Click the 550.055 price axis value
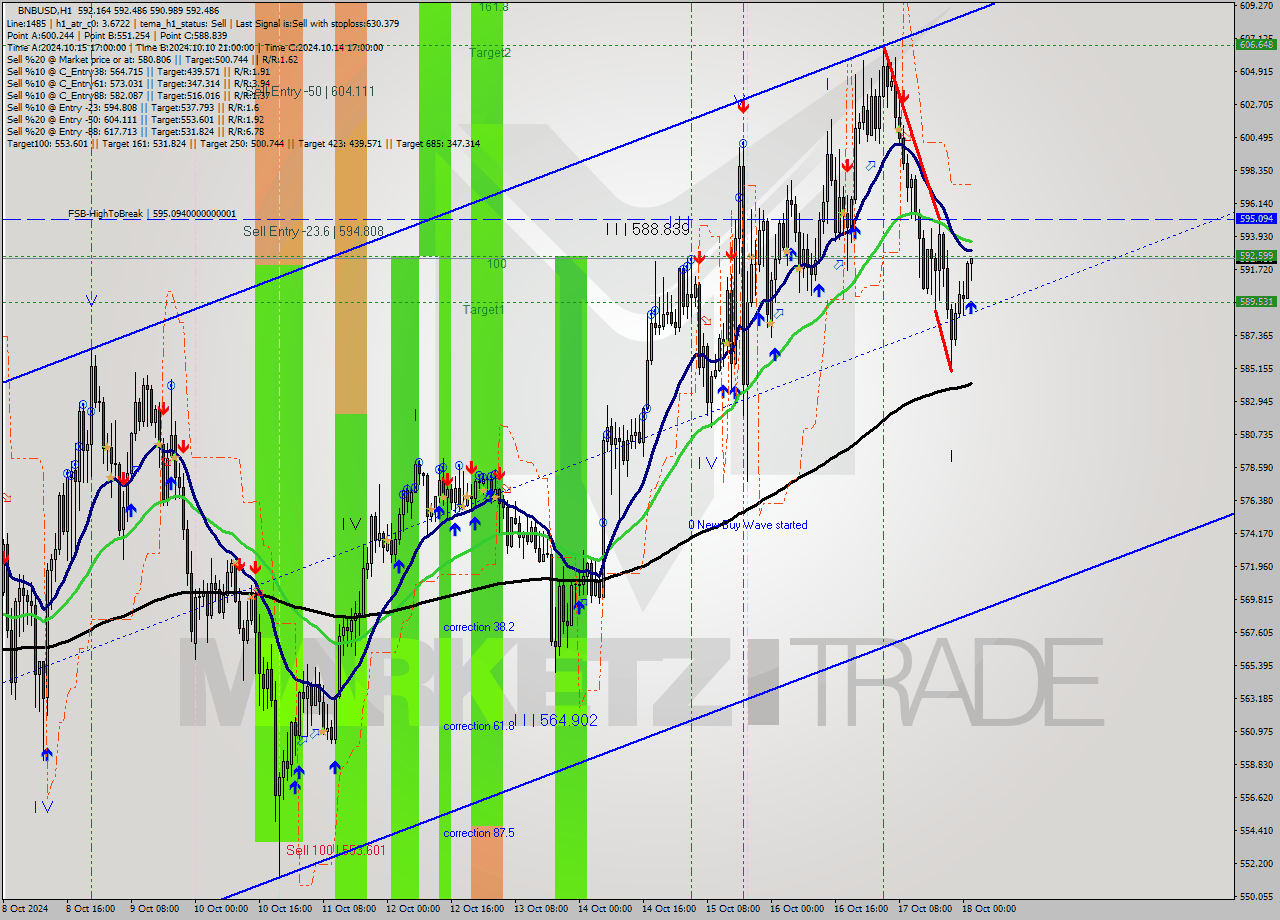This screenshot has width=1280, height=920. 1255,896
